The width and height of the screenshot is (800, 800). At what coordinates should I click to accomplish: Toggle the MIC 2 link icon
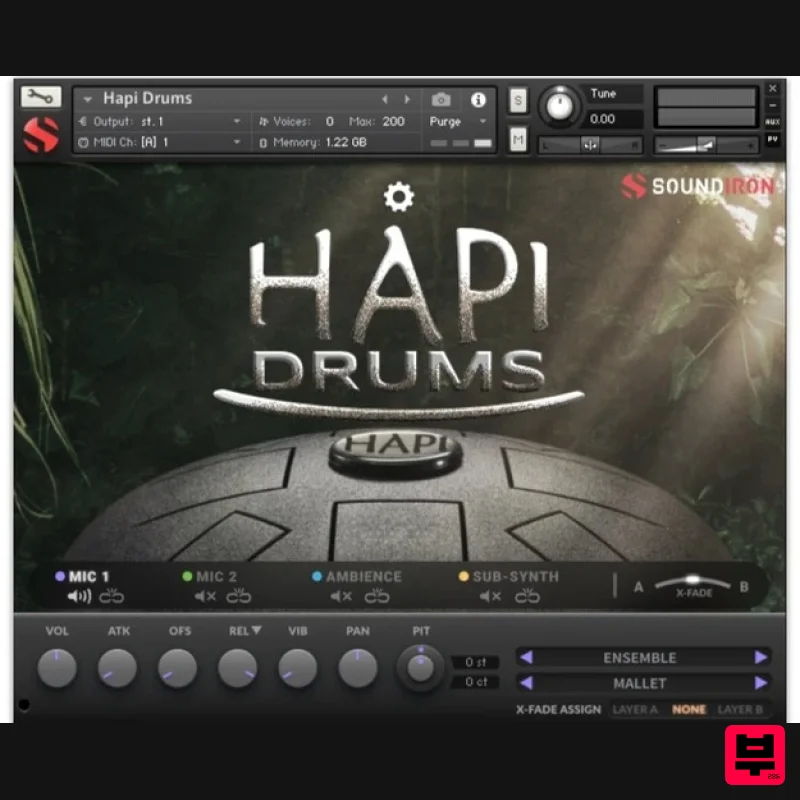pos(239,596)
